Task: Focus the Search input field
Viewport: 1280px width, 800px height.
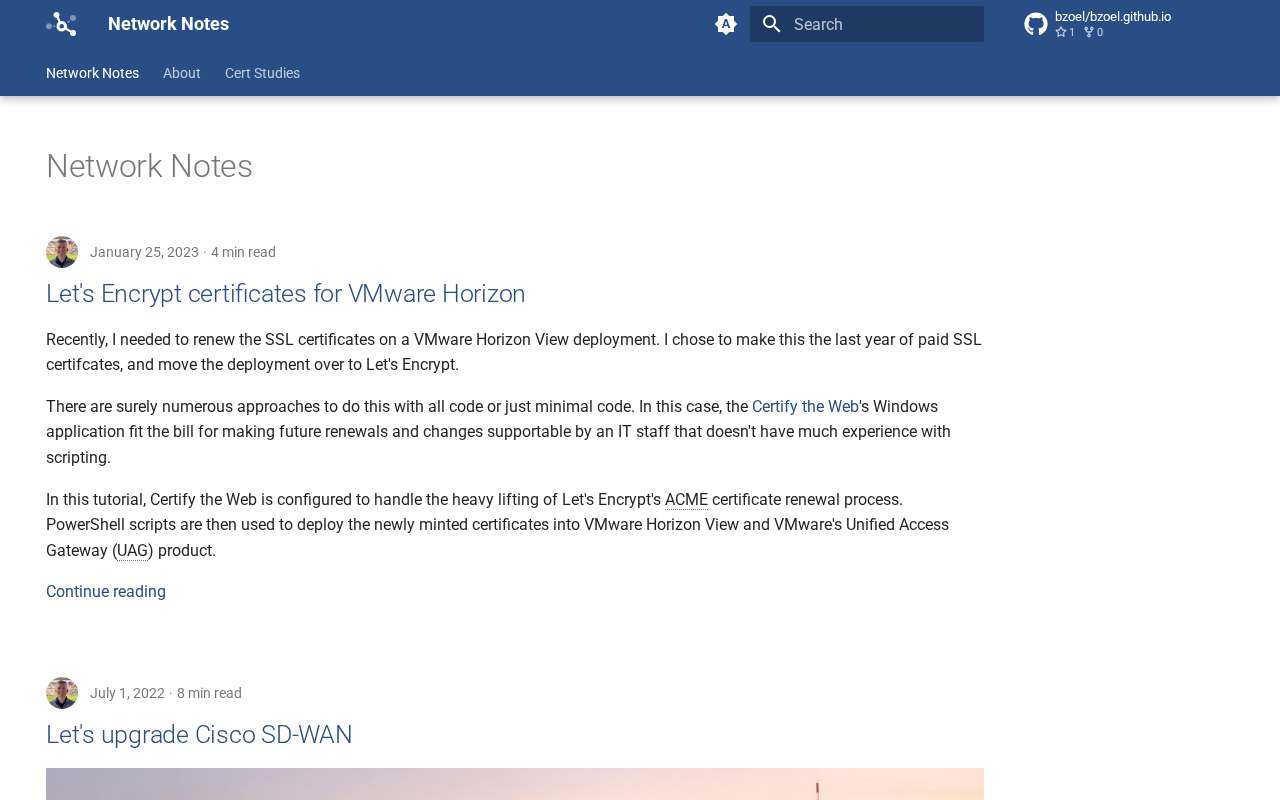Action: [x=867, y=24]
